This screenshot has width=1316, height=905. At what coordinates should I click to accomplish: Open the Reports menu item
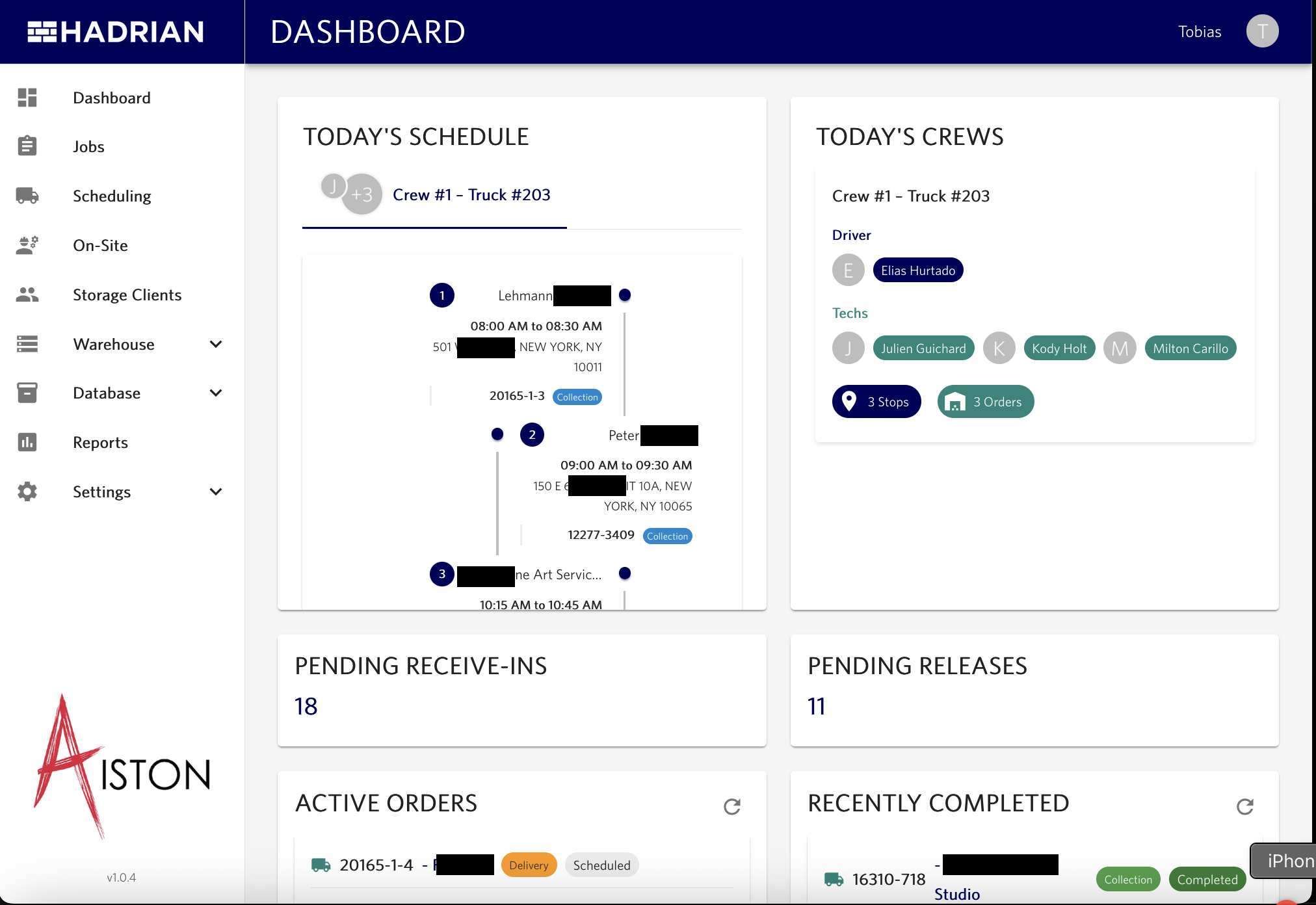click(x=100, y=442)
